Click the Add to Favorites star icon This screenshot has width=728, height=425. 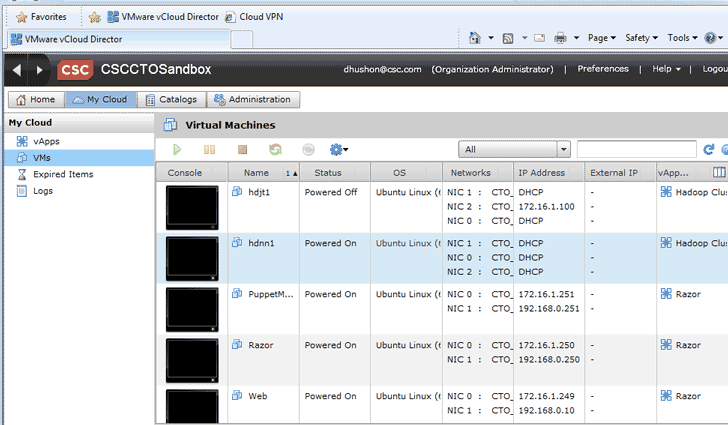point(95,17)
